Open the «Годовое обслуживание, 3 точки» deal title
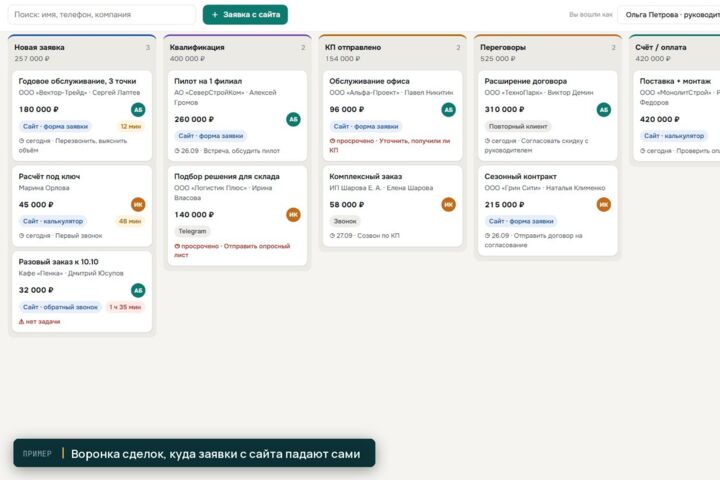Screen dimensions: 720x480 pos(77,81)
